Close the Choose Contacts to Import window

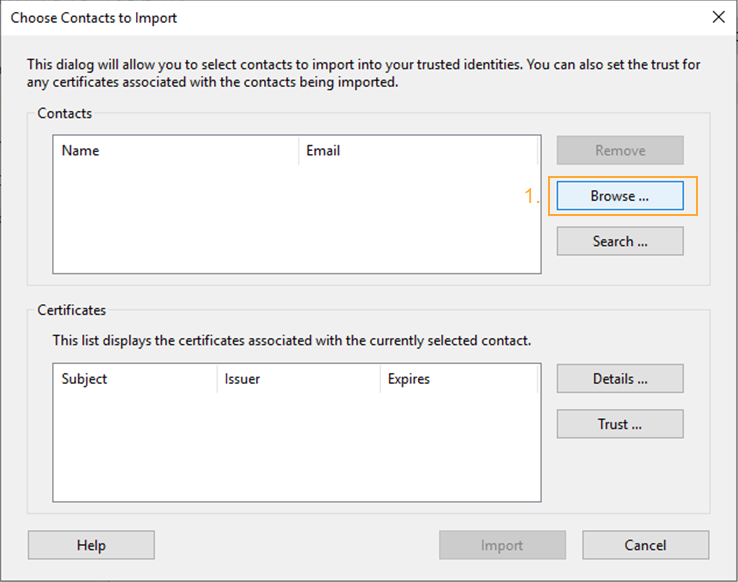(718, 17)
